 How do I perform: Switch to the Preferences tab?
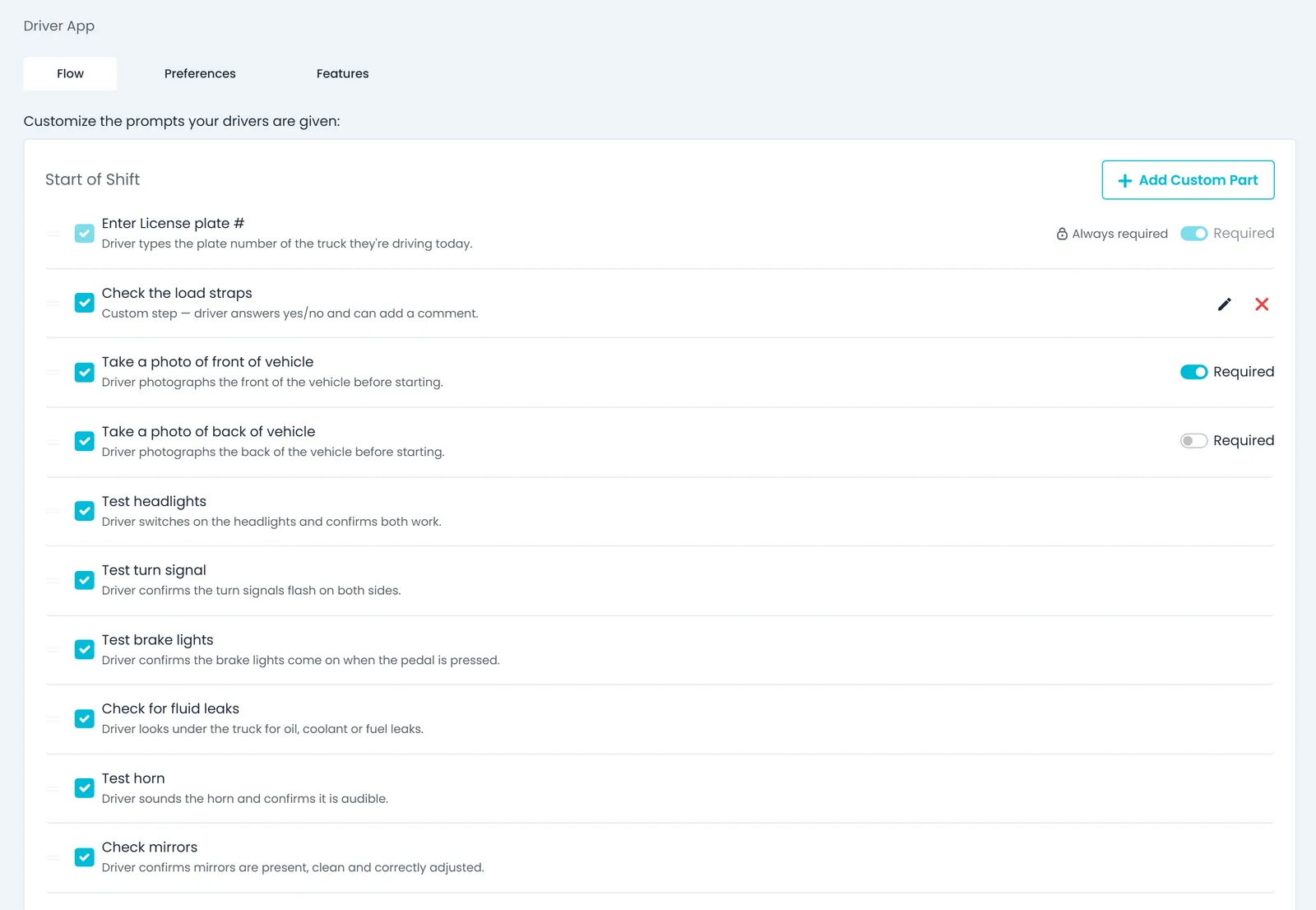pos(200,73)
